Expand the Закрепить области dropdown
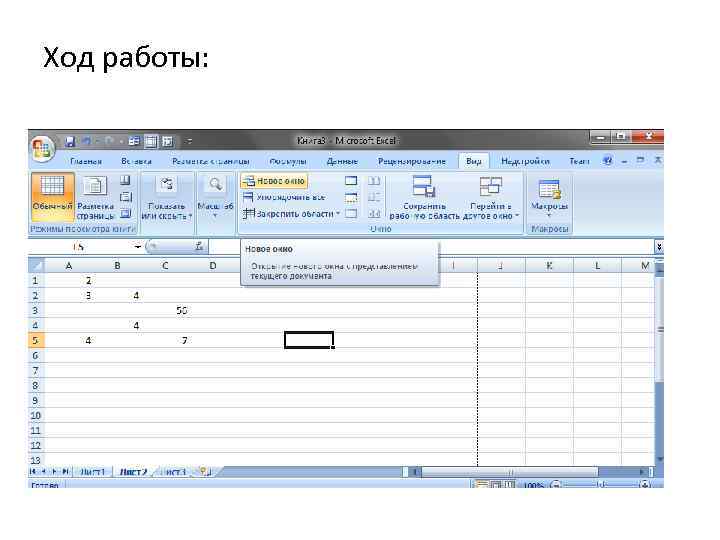 291,214
